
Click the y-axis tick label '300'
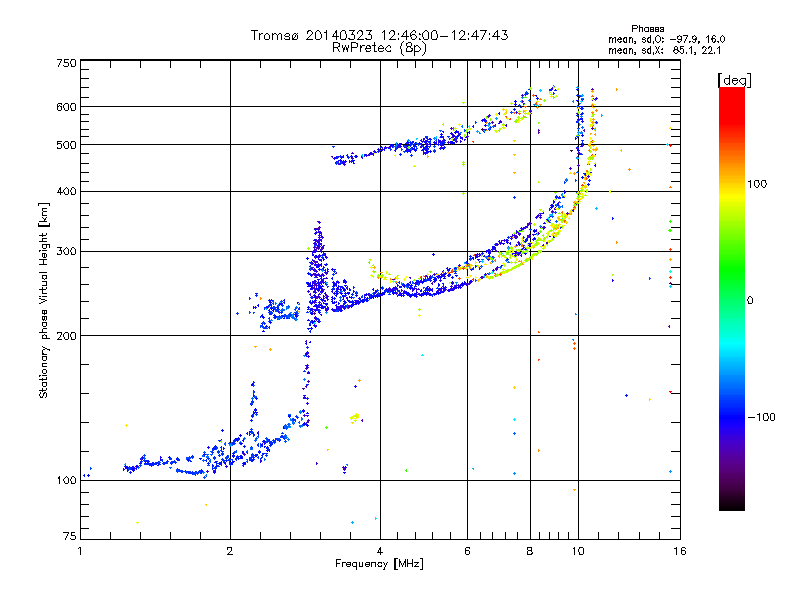(67, 252)
